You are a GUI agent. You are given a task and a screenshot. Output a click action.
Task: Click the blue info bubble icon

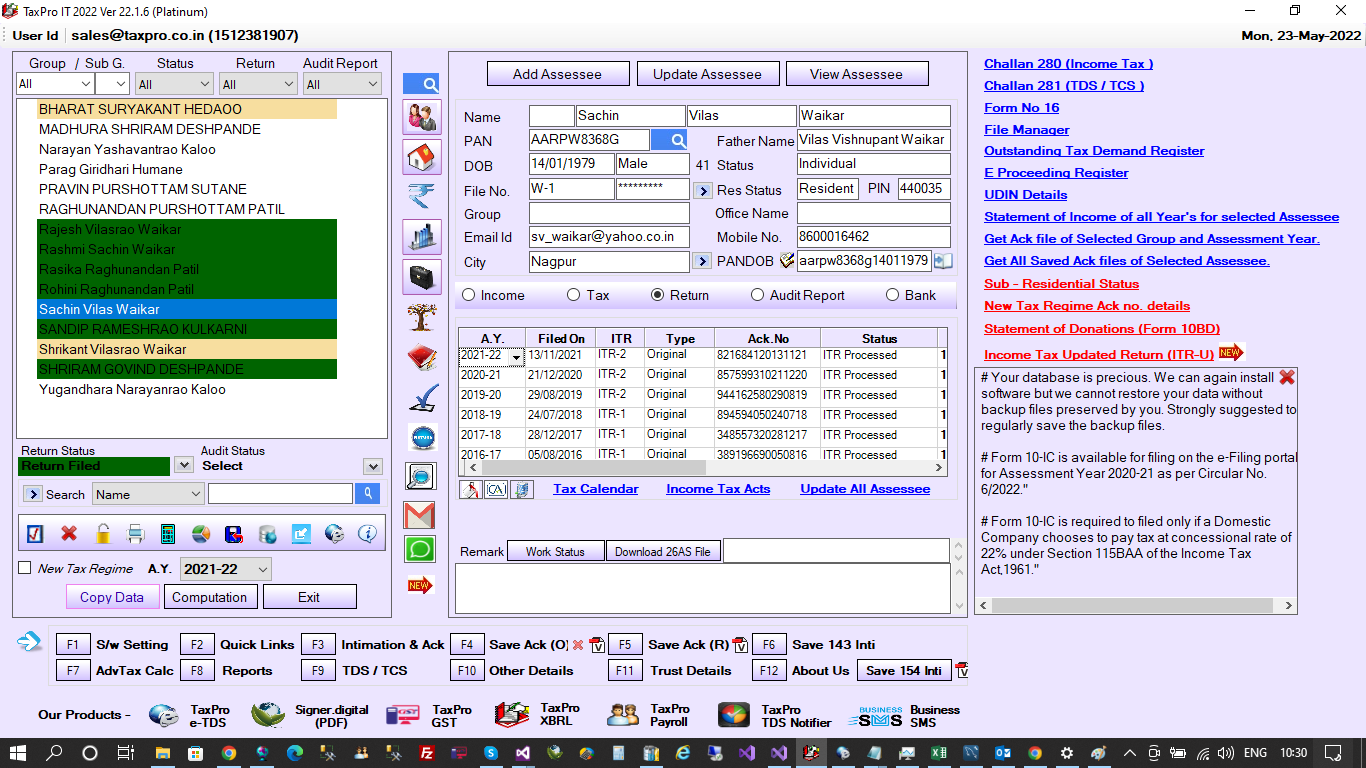tap(366, 534)
